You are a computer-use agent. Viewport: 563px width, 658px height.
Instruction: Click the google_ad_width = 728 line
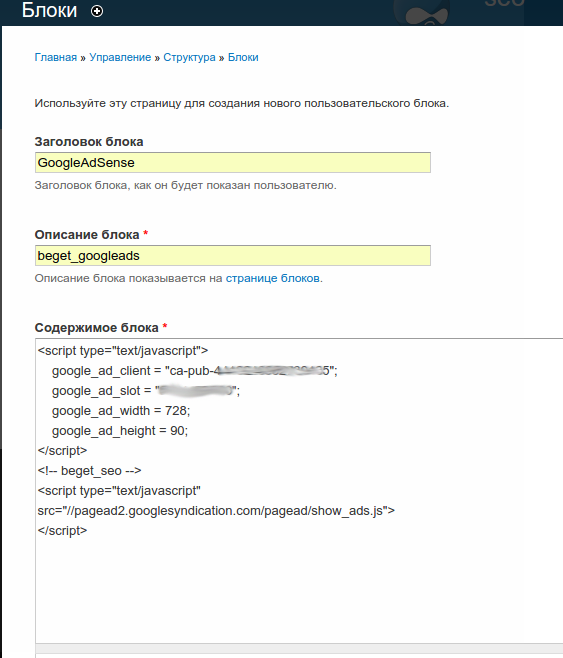tap(121, 410)
